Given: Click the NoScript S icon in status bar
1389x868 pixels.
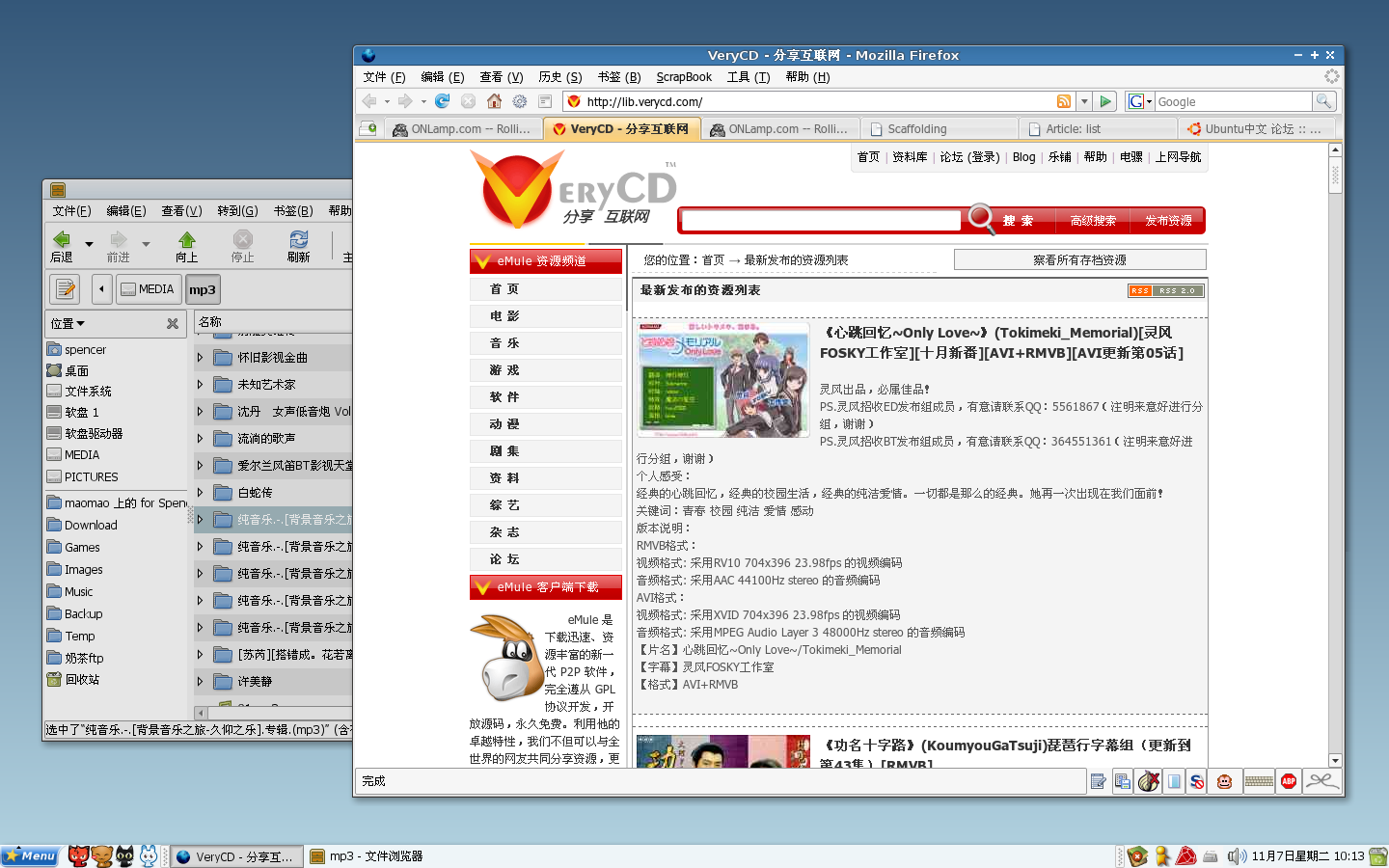Looking at the screenshot, I should 1197,781.
